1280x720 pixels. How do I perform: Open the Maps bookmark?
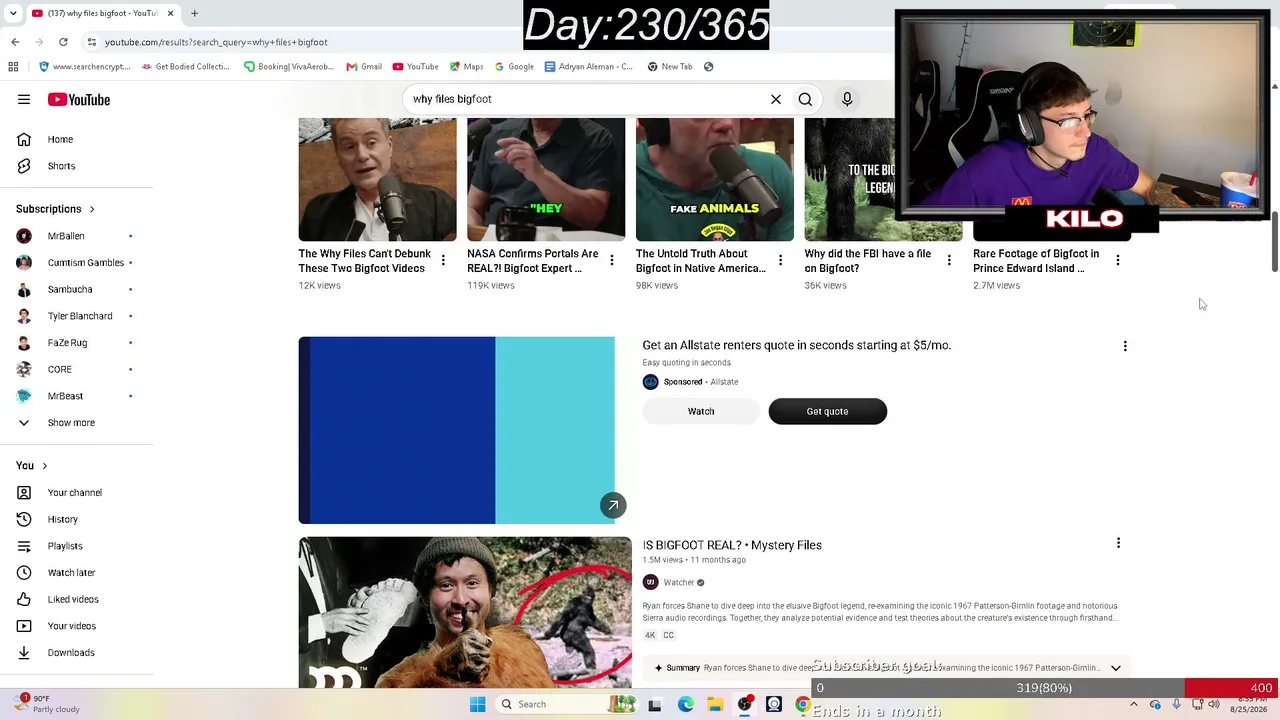(466, 67)
